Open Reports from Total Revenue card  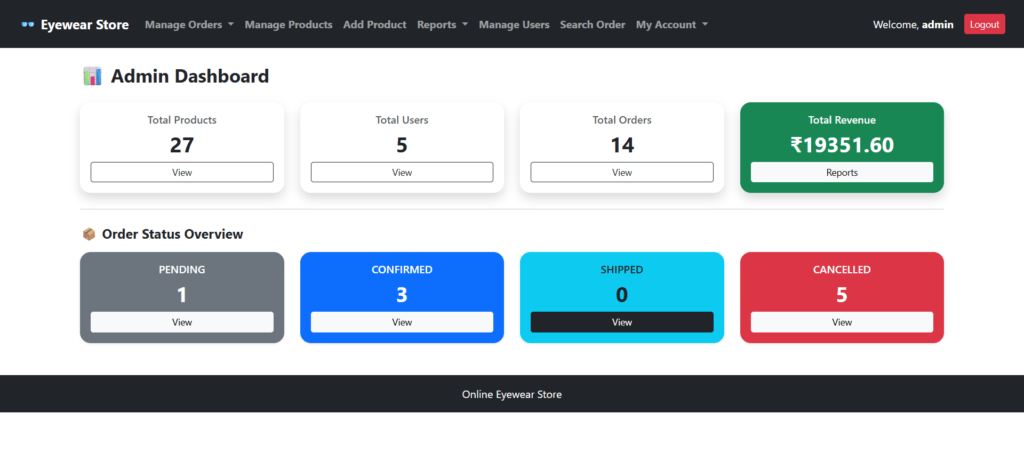coord(842,172)
